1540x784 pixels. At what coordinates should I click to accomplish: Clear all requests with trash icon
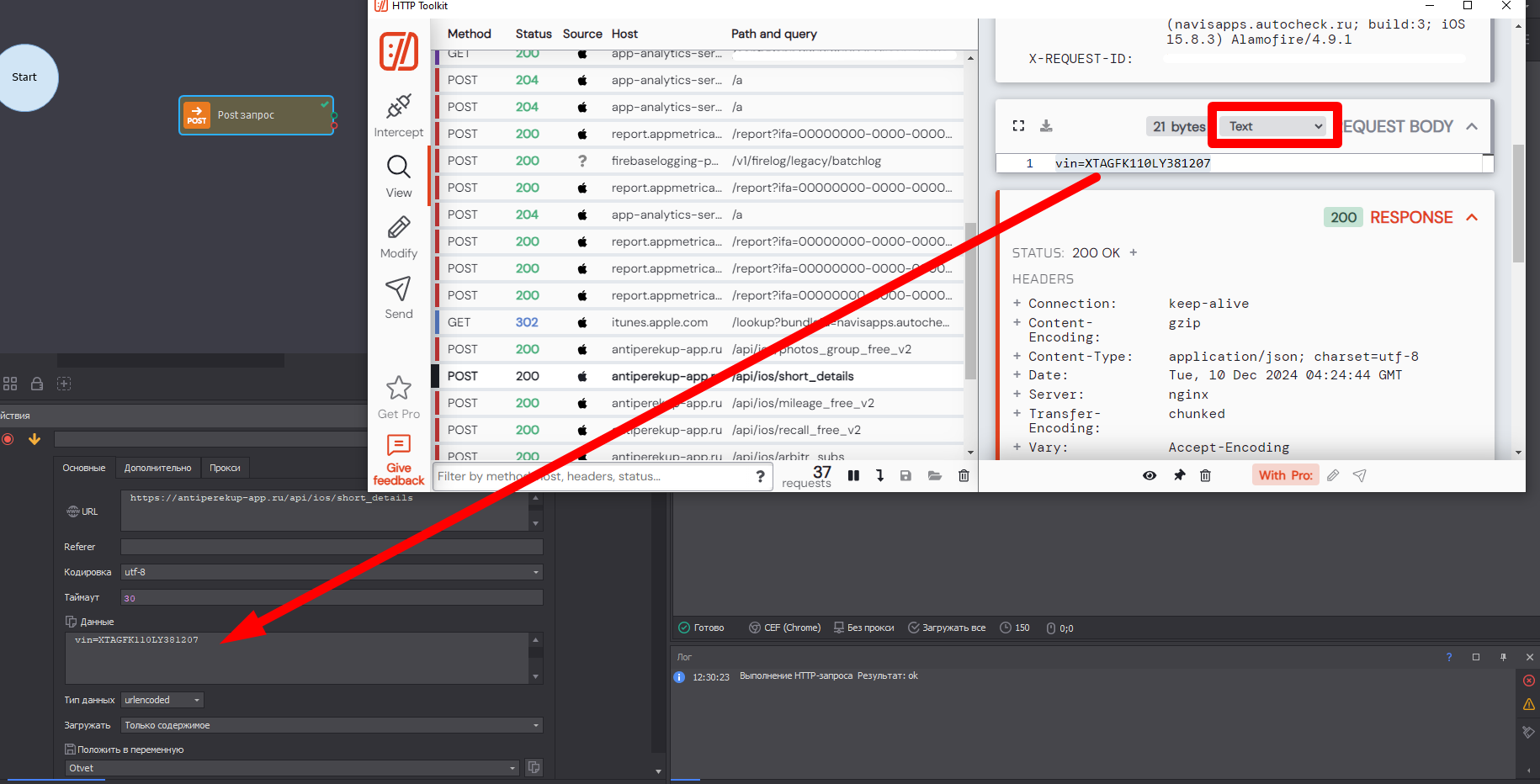pos(964,475)
